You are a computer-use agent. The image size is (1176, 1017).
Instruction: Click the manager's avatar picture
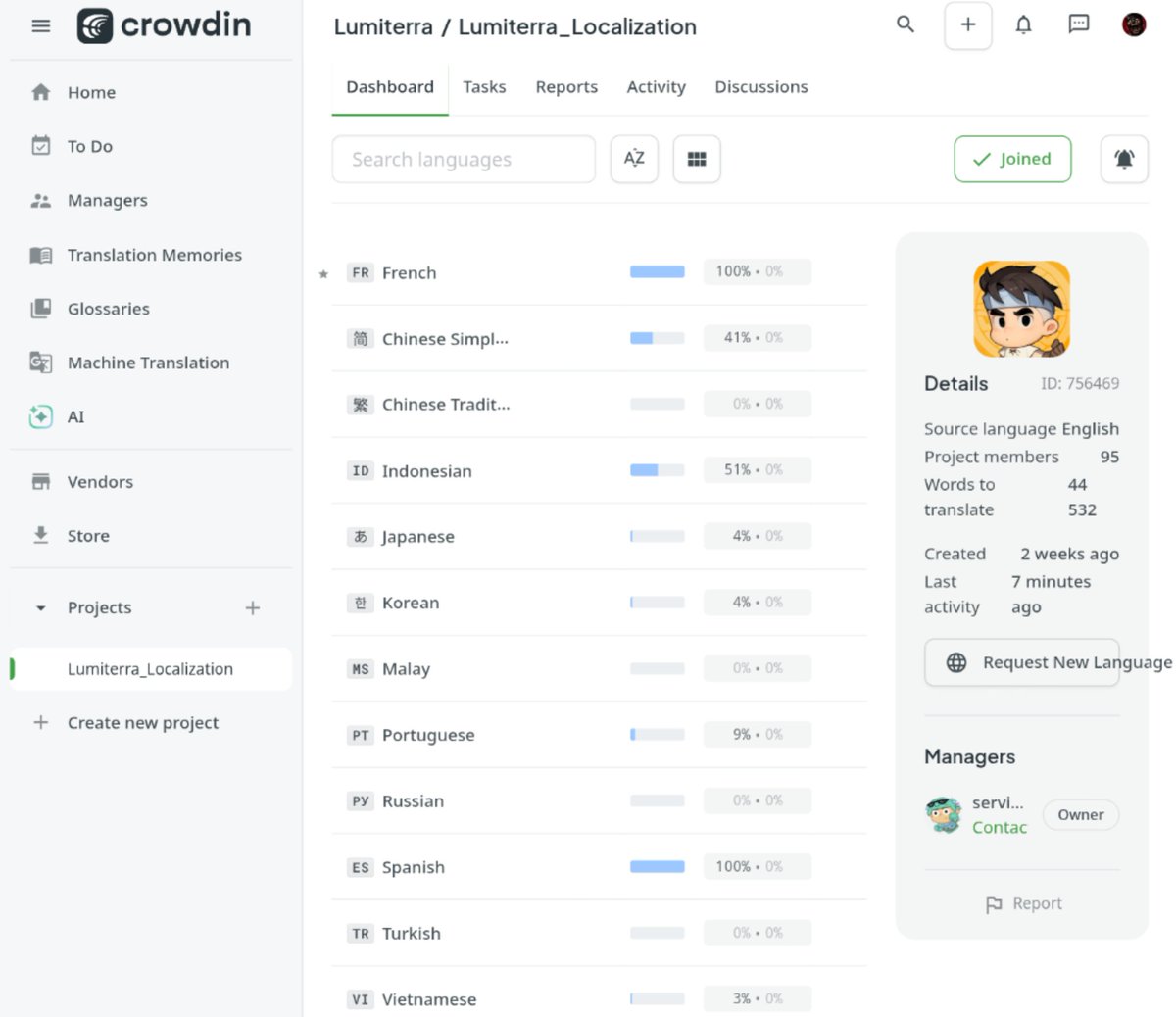(x=944, y=814)
